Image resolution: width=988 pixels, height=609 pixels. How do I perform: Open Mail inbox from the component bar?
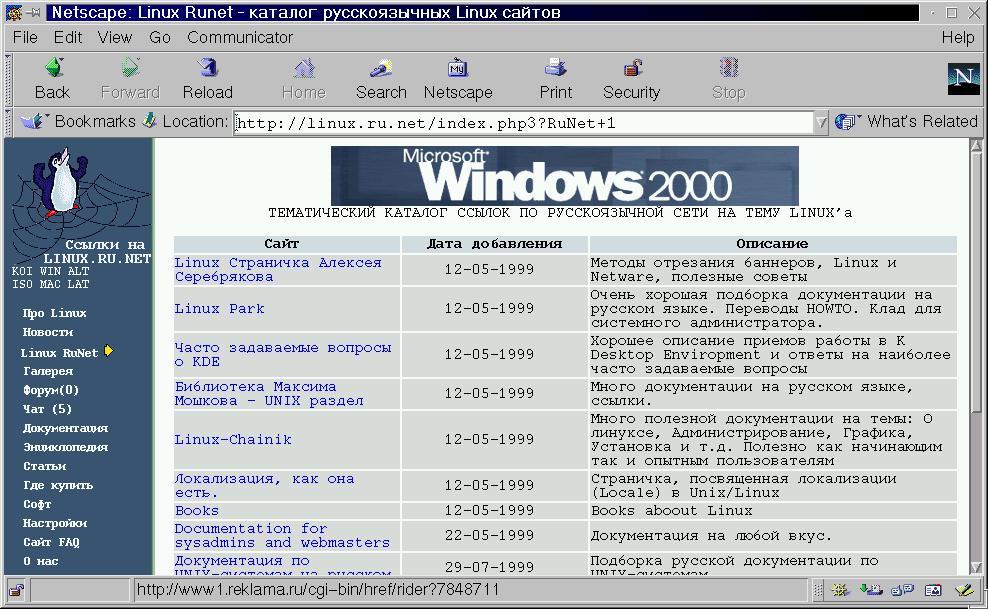coord(871,590)
